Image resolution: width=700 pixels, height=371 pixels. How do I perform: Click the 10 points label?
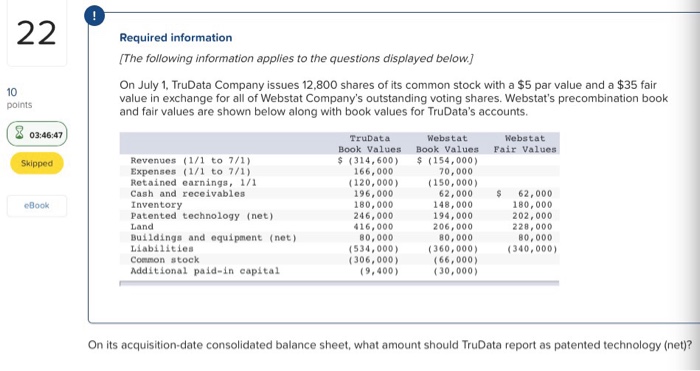(x=19, y=98)
